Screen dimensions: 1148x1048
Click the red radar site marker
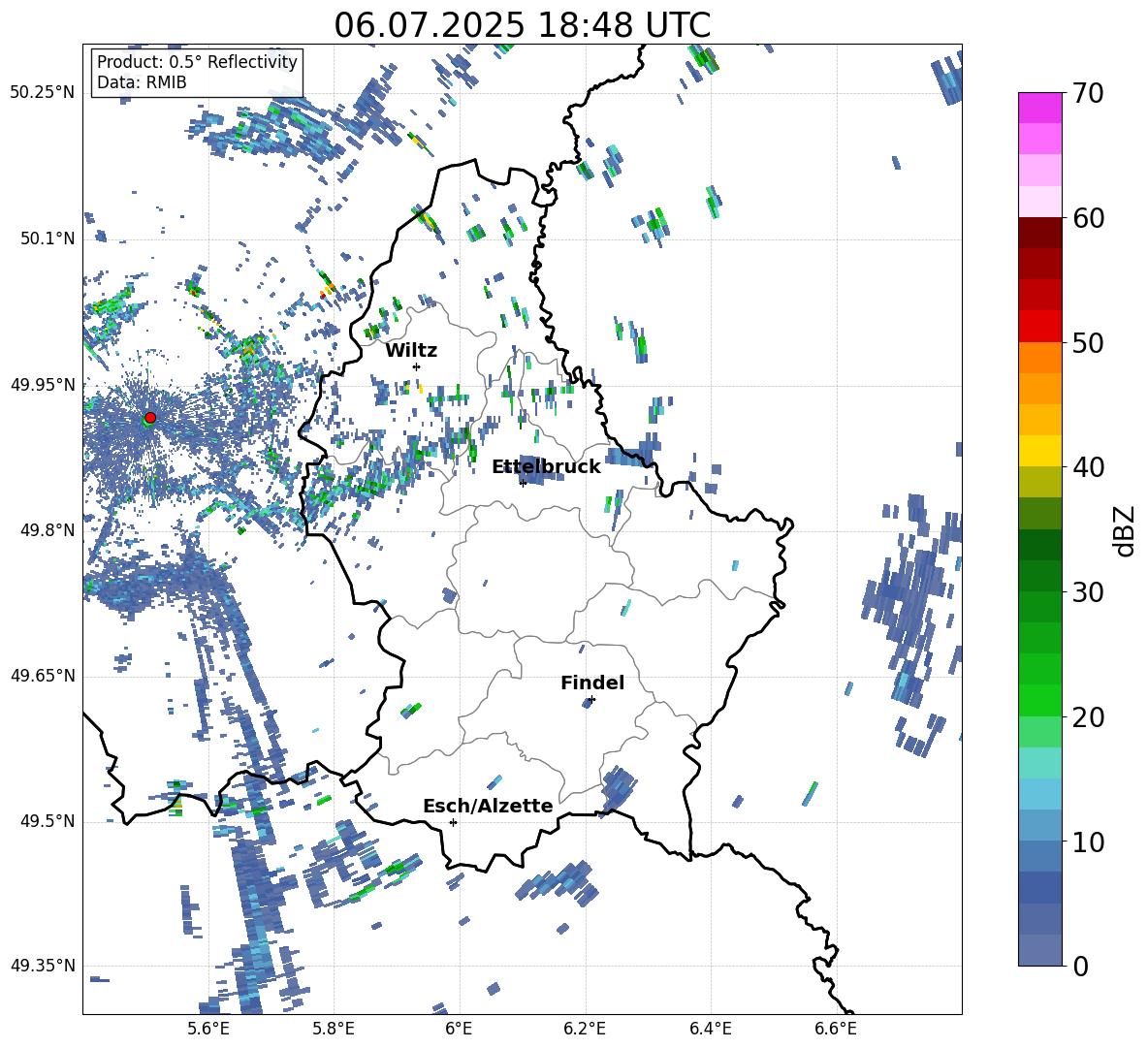point(150,418)
